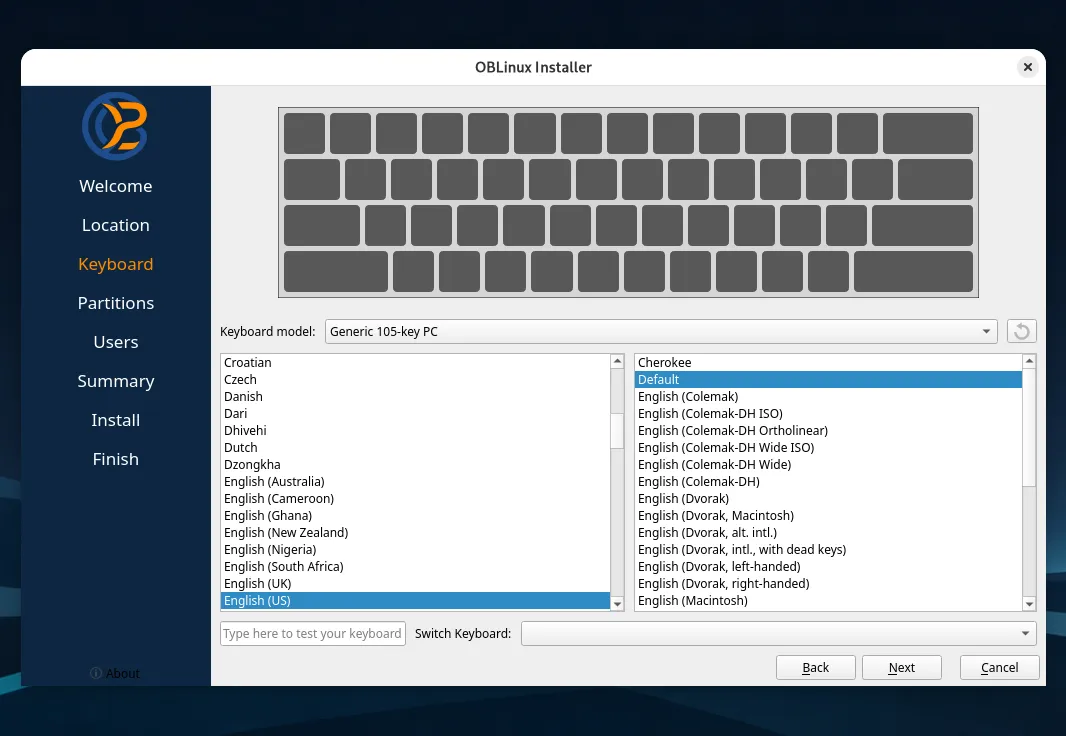
Task: Choose English (Dvorak, Macintosh) variant
Action: click(828, 515)
